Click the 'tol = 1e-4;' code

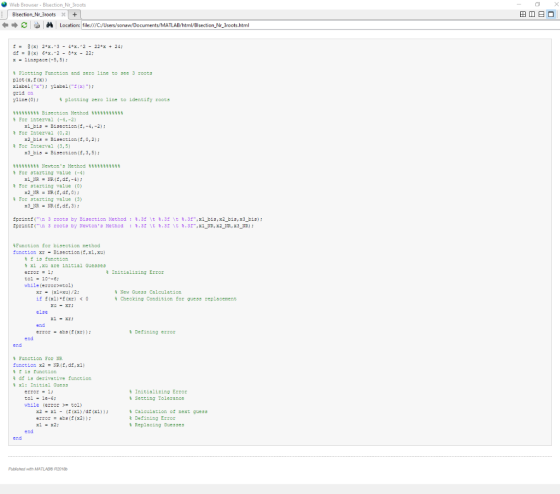[40, 398]
